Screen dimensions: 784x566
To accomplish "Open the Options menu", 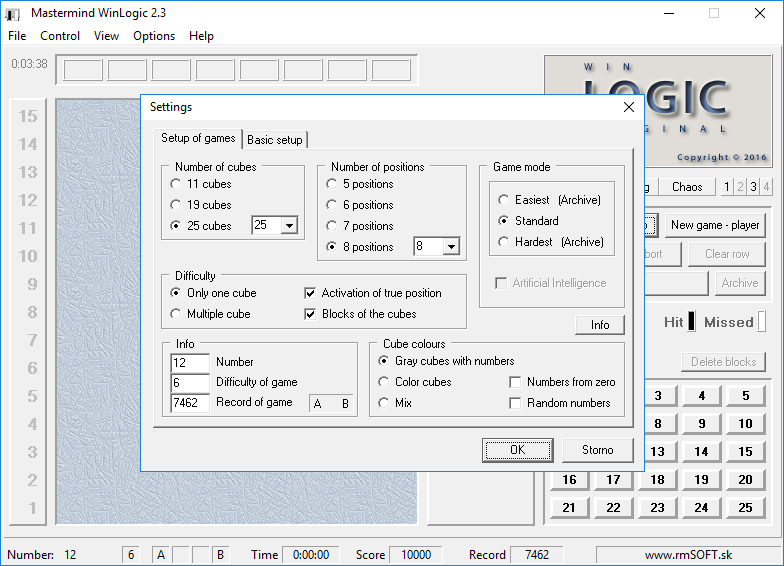I will click(x=154, y=36).
